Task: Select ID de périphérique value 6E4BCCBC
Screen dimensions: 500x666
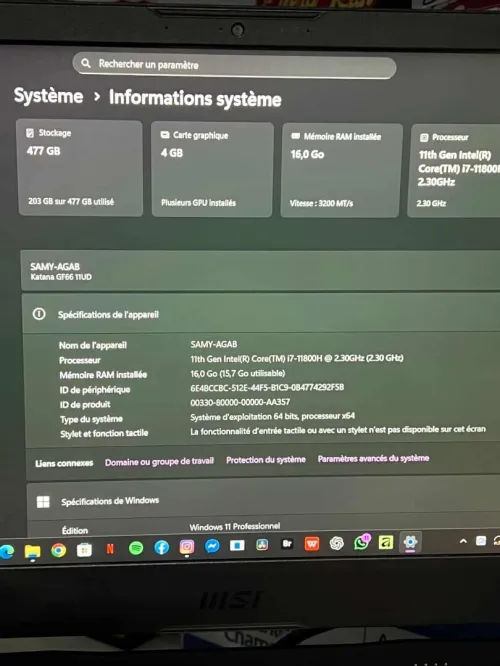Action: 267,387
